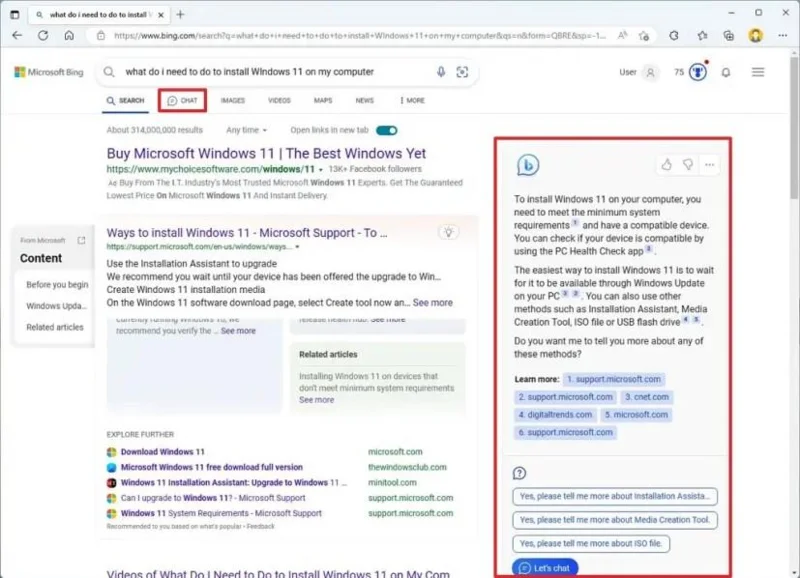View site info lock icon
Image resolution: width=800 pixels, height=578 pixels.
pyautogui.click(x=101, y=36)
